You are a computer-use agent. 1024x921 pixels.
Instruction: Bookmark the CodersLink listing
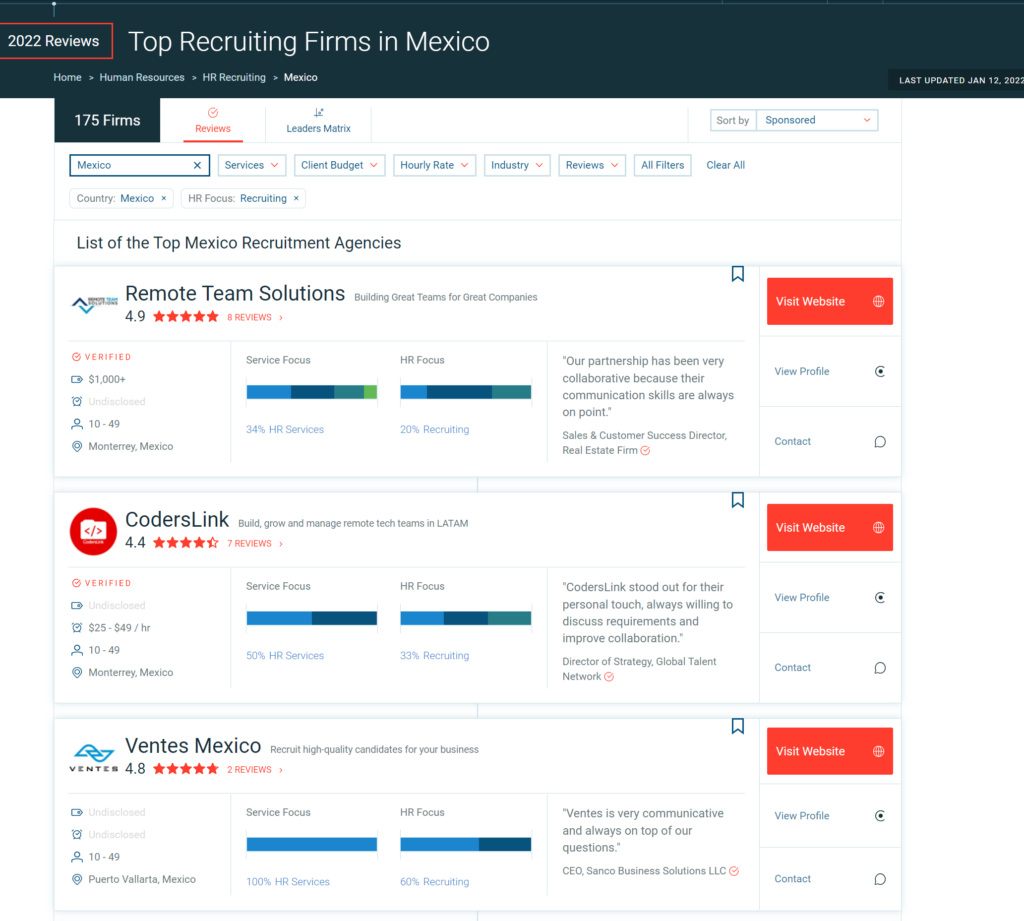[737, 500]
